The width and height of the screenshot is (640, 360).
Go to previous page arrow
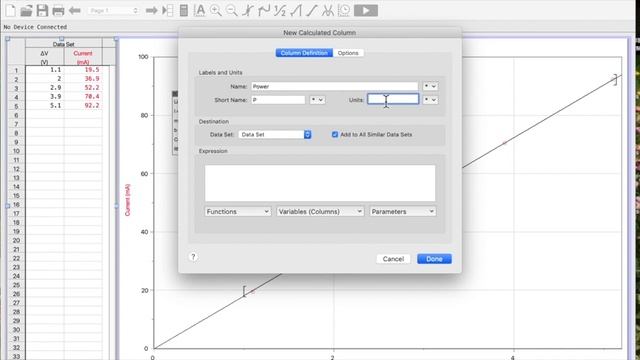74,10
